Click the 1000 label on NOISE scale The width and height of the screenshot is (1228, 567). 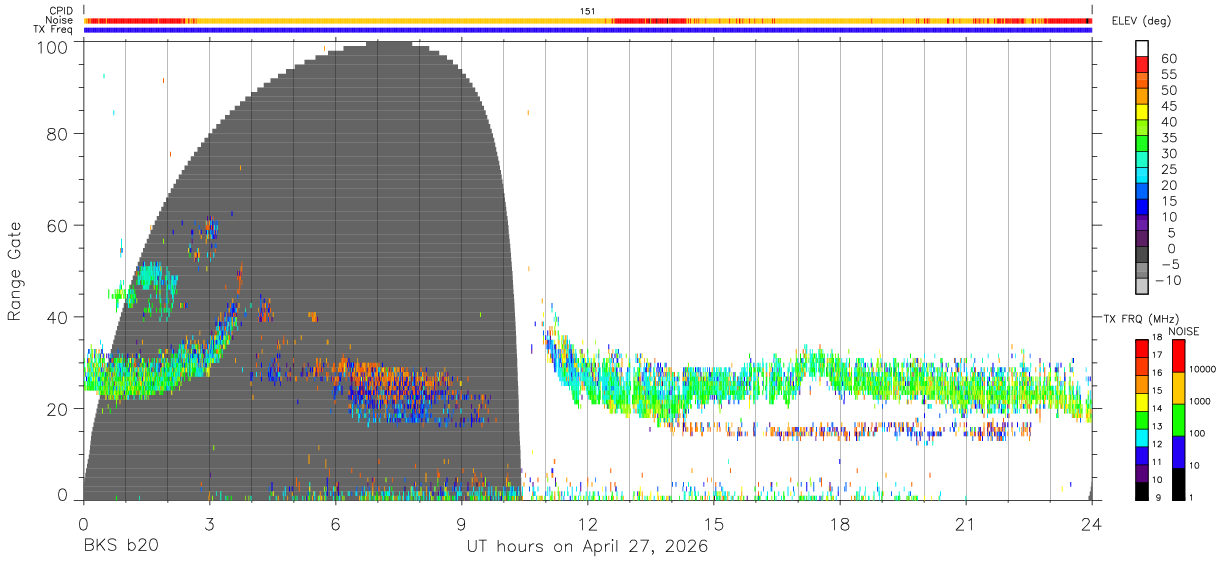(1201, 402)
